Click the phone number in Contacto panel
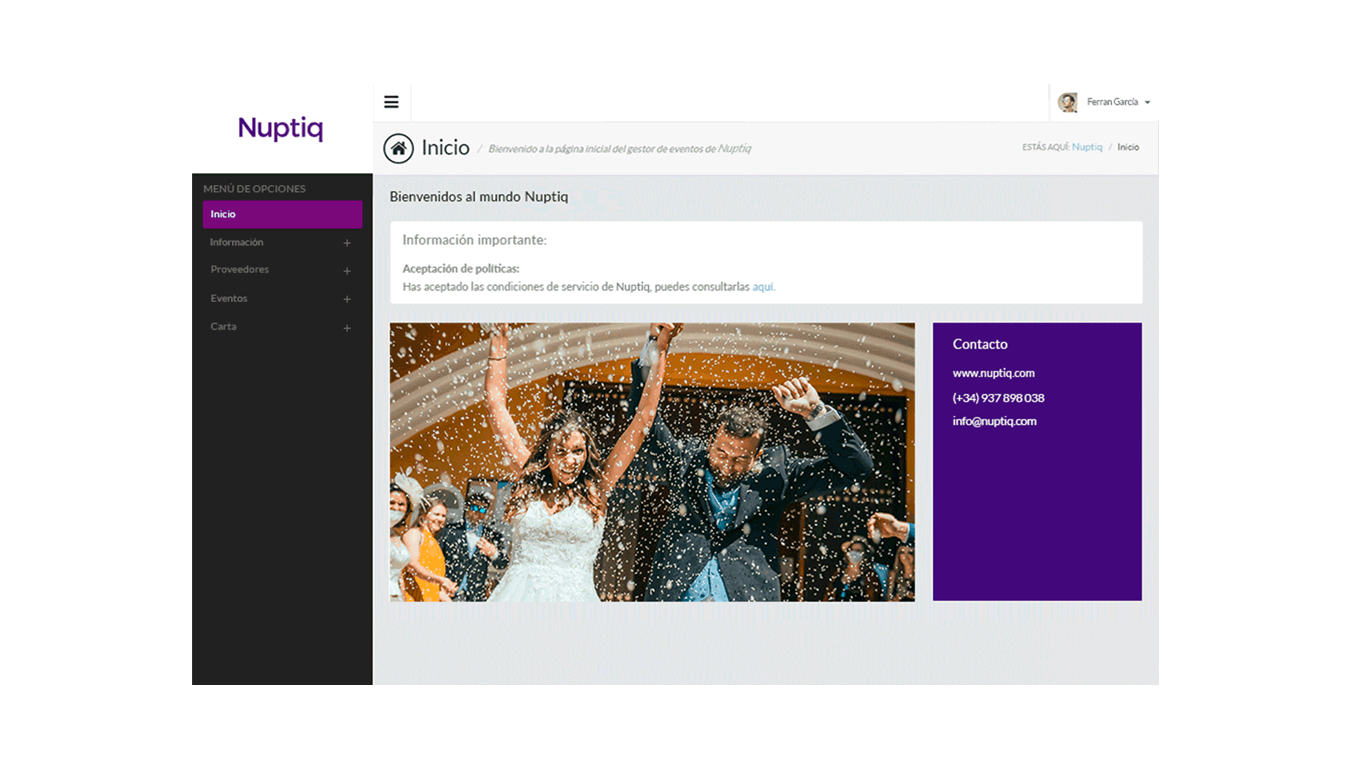 click(x=998, y=397)
